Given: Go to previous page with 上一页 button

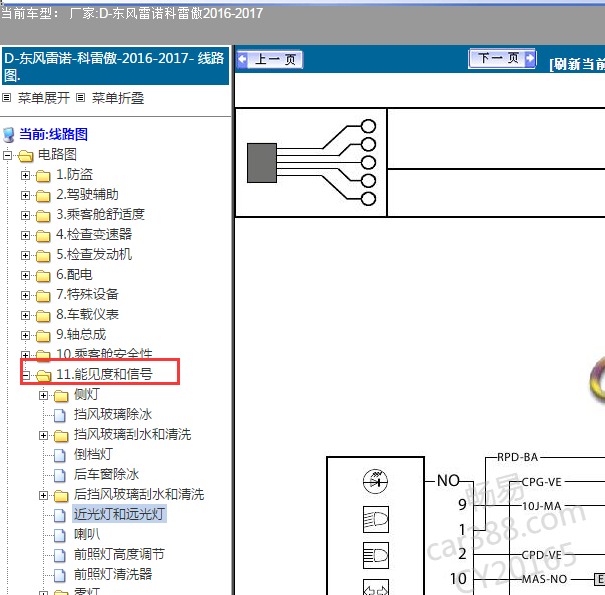Looking at the screenshot, I should (270, 59).
